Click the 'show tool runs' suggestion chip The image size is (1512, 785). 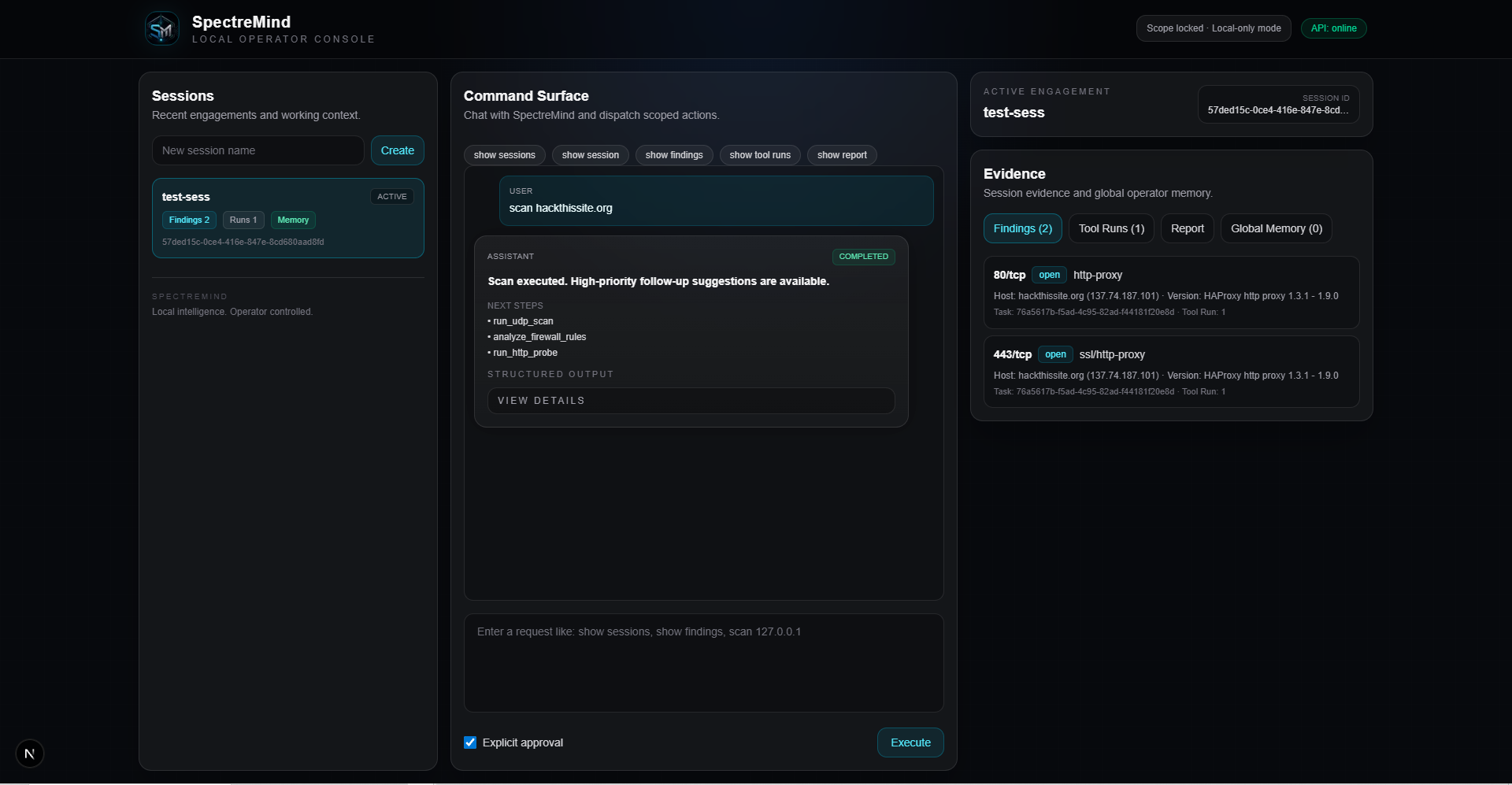pyautogui.click(x=759, y=154)
